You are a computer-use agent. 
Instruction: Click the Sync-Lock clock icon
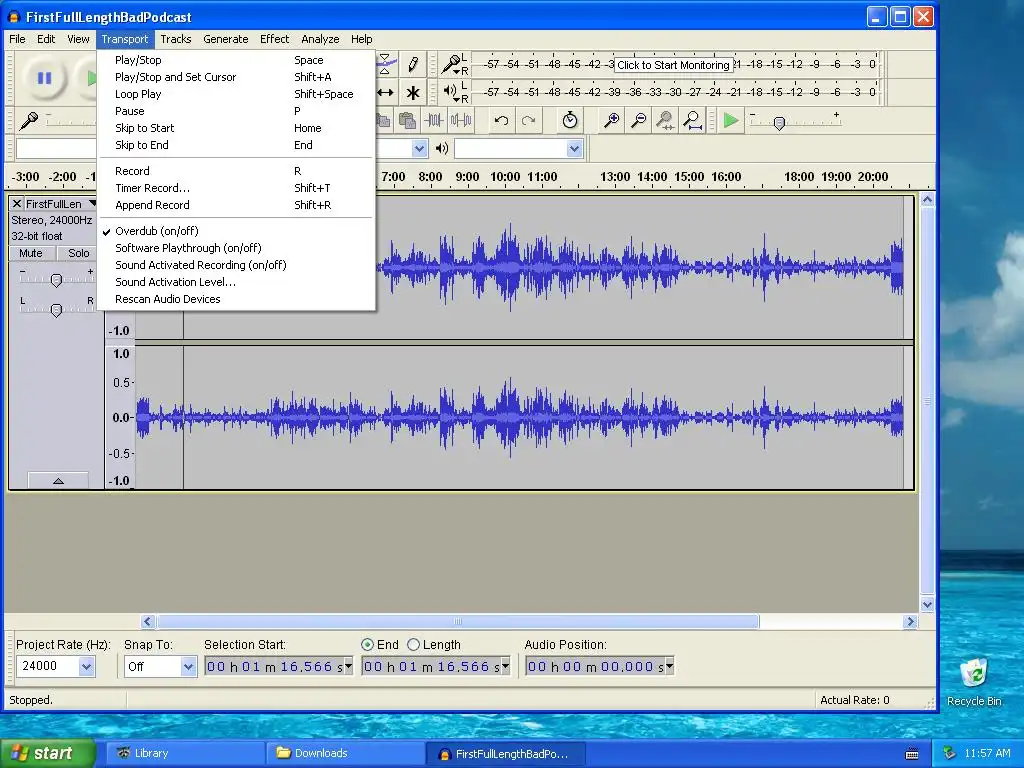[x=569, y=120]
